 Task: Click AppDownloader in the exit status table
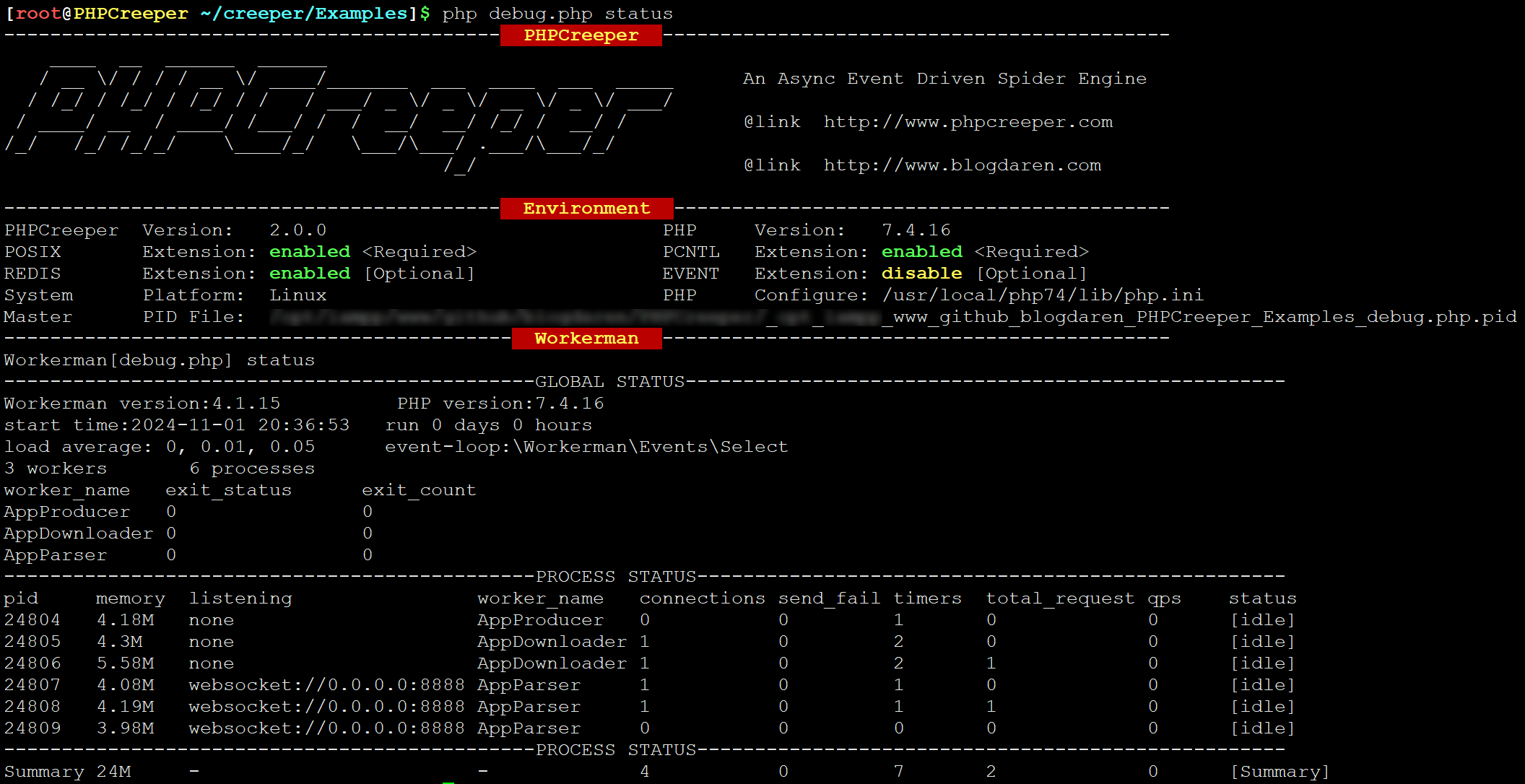tap(79, 533)
